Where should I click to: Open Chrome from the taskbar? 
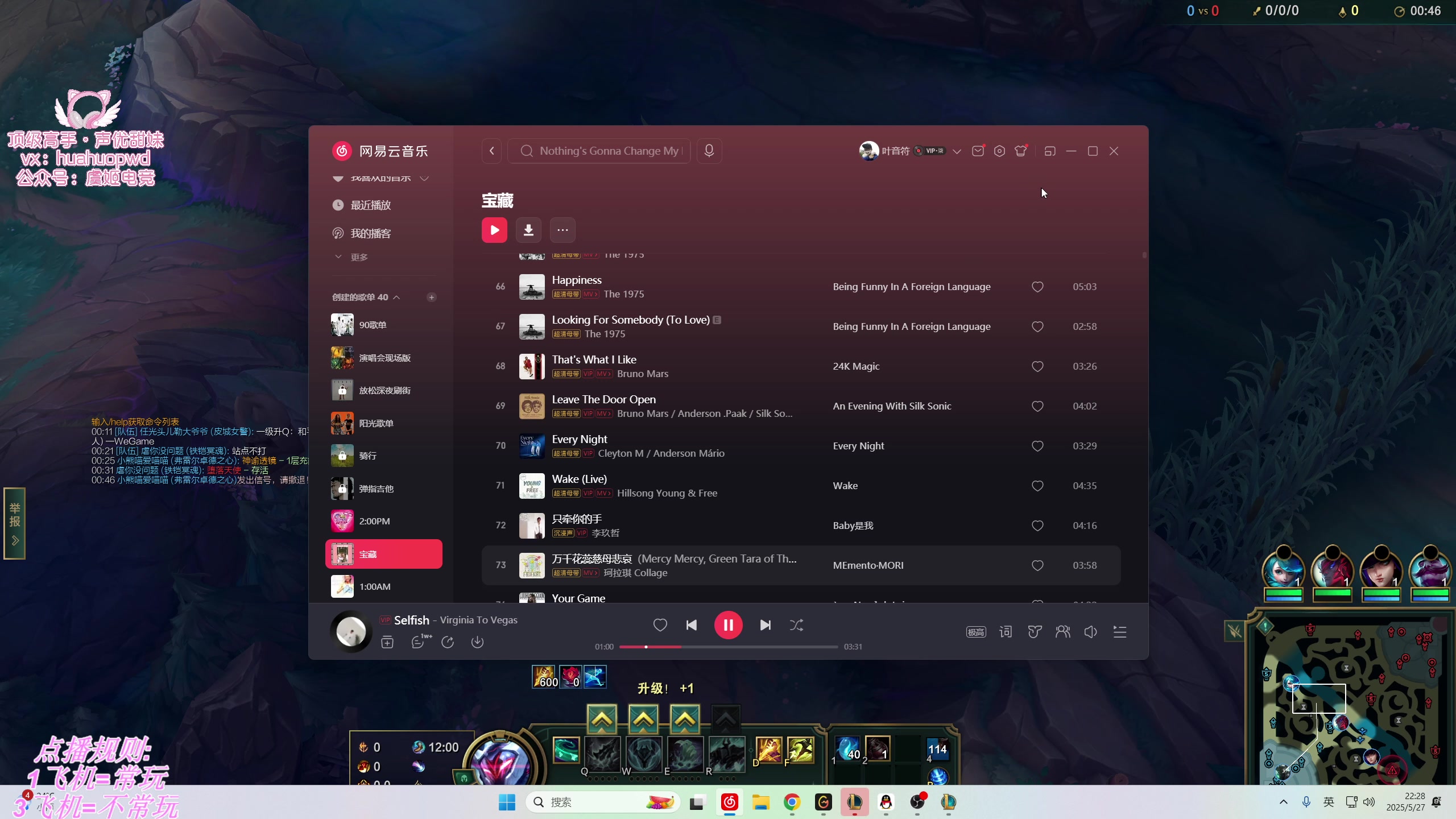(x=792, y=802)
